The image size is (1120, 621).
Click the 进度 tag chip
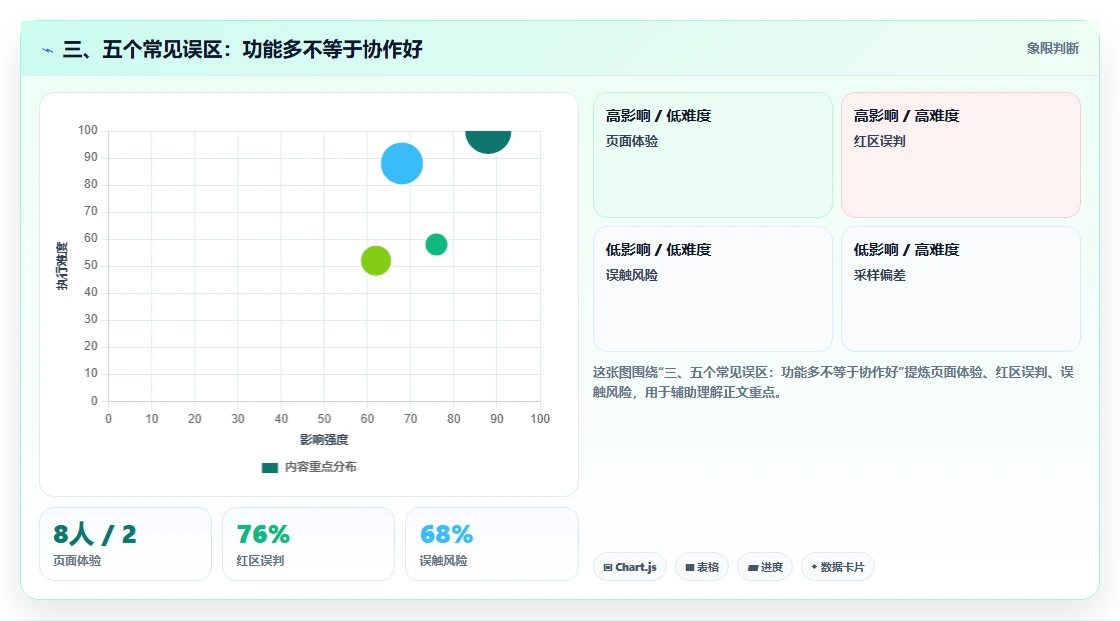(765, 567)
